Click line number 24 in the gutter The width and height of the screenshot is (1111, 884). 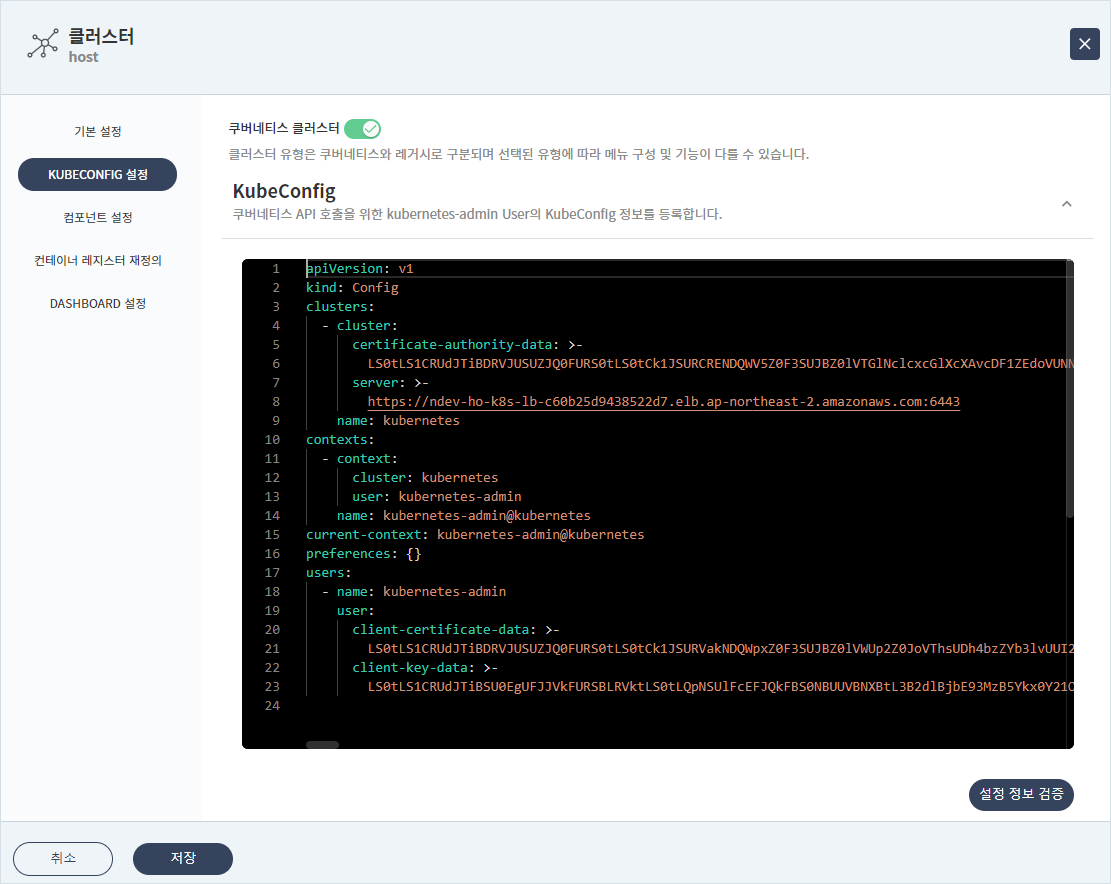point(272,706)
